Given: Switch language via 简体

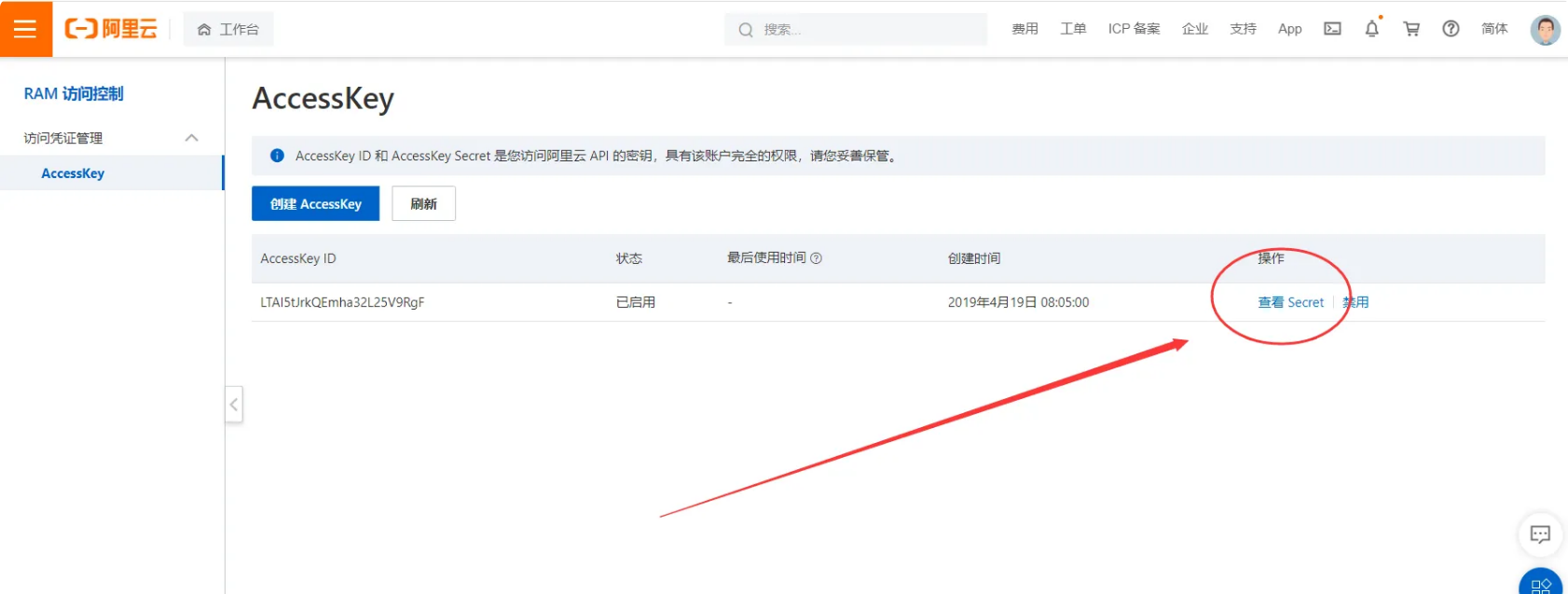Looking at the screenshot, I should point(1494,29).
